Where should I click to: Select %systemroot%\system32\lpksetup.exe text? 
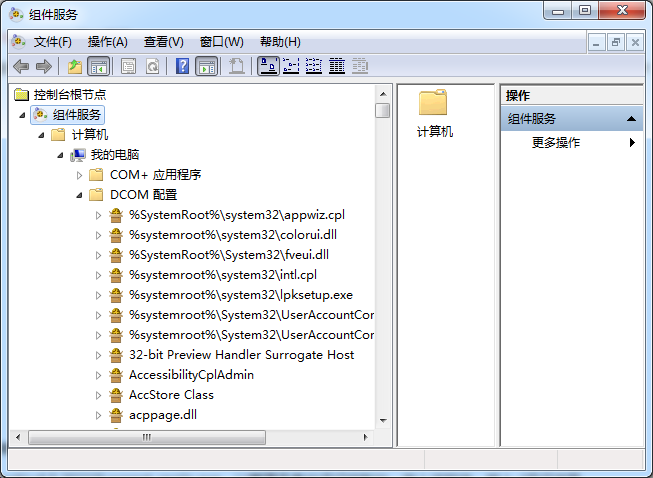[241, 295]
